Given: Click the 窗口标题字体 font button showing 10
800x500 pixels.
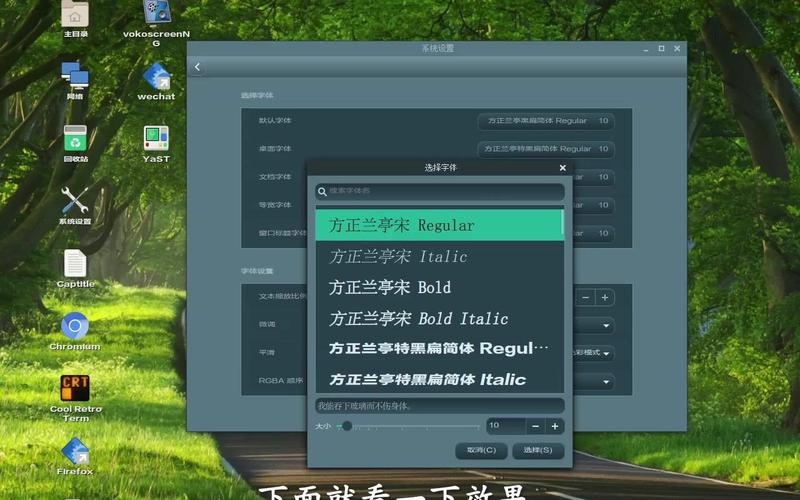Looking at the screenshot, I should (594, 233).
